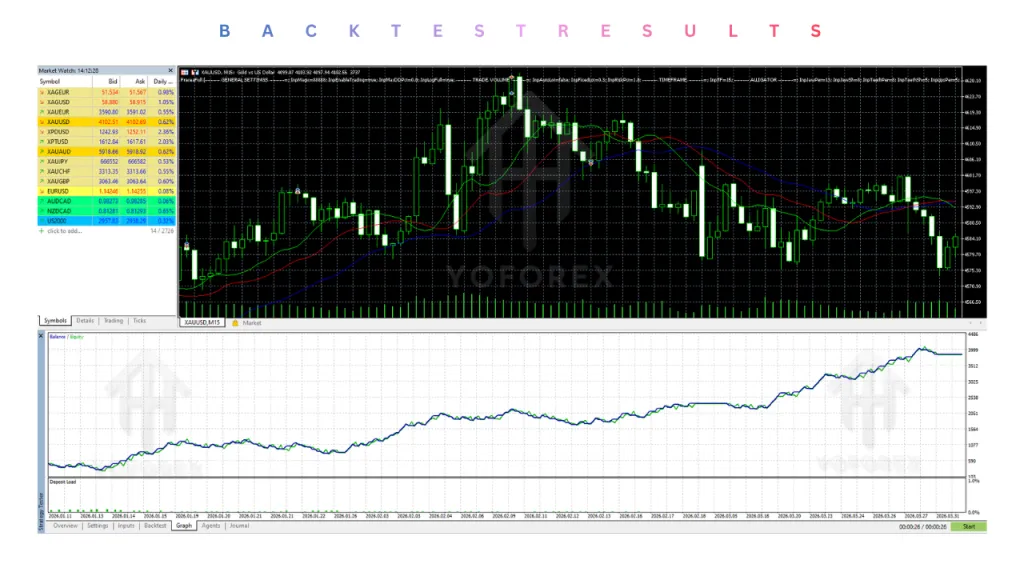Select the XAGUSD symbol row
This screenshot has height=576, width=1024.
(x=106, y=103)
